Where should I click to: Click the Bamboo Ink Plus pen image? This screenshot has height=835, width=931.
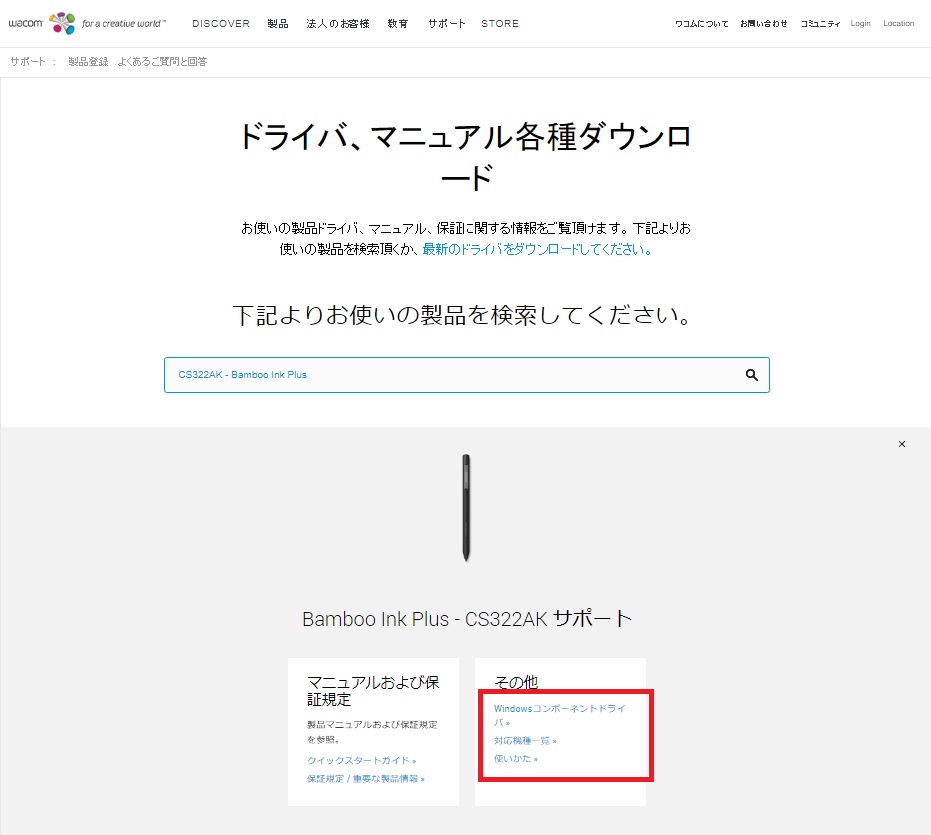[x=466, y=508]
